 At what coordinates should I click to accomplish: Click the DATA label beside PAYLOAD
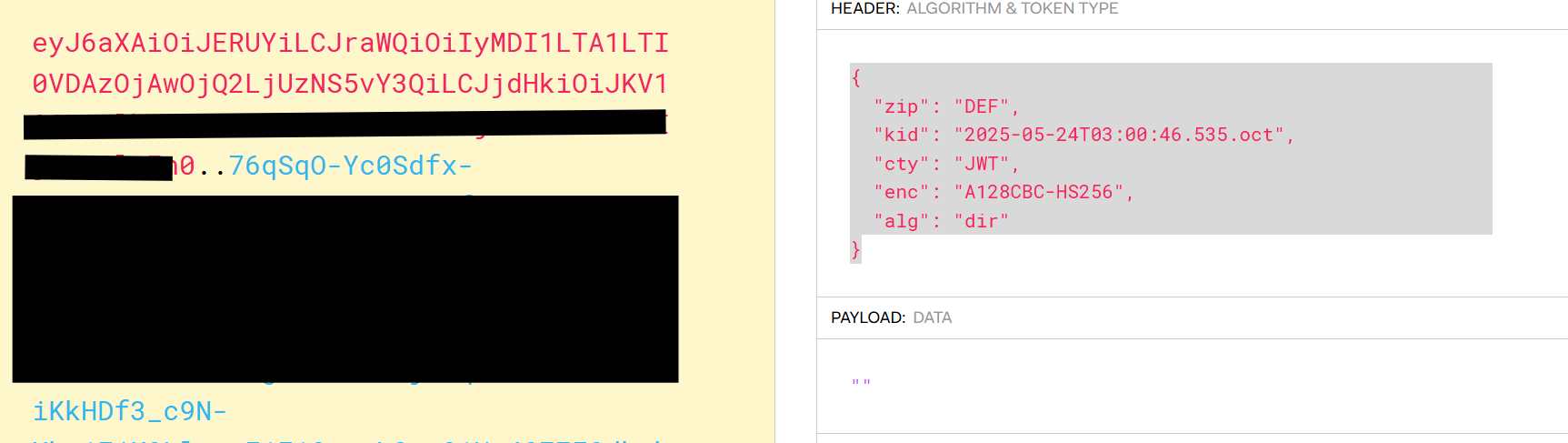click(932, 317)
